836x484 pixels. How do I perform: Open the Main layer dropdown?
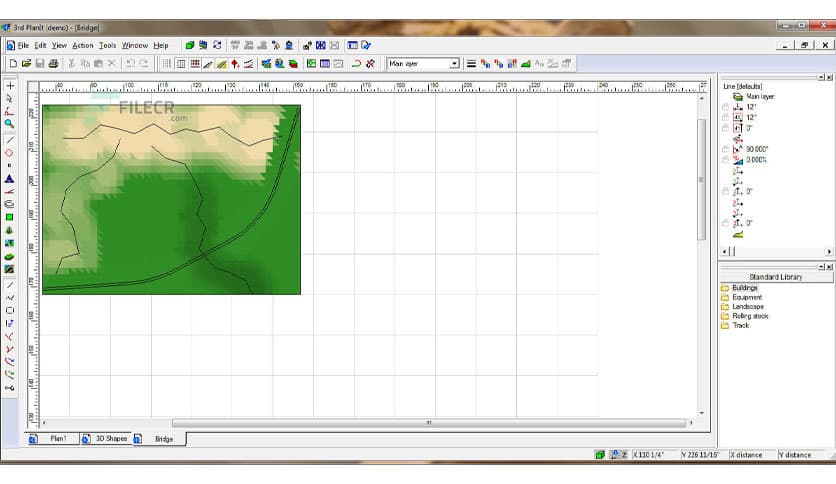click(454, 63)
